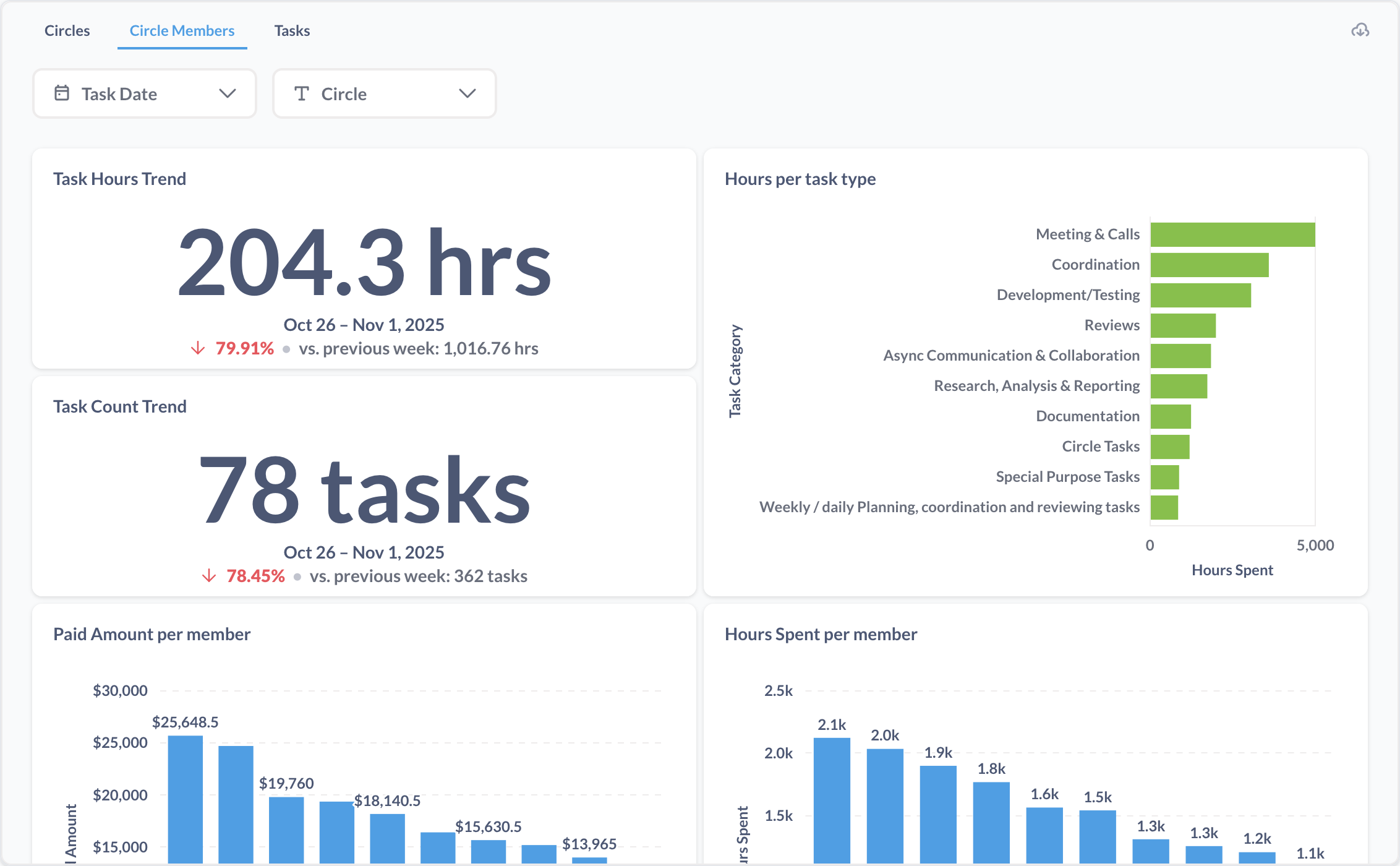Click the 204.3 hrs value
Image resolution: width=1400 pixels, height=866 pixels.
pos(364,262)
